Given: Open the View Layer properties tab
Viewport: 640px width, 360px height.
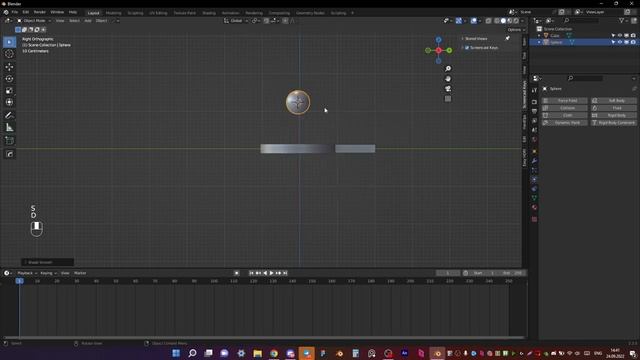Looking at the screenshot, I should coord(534,120).
